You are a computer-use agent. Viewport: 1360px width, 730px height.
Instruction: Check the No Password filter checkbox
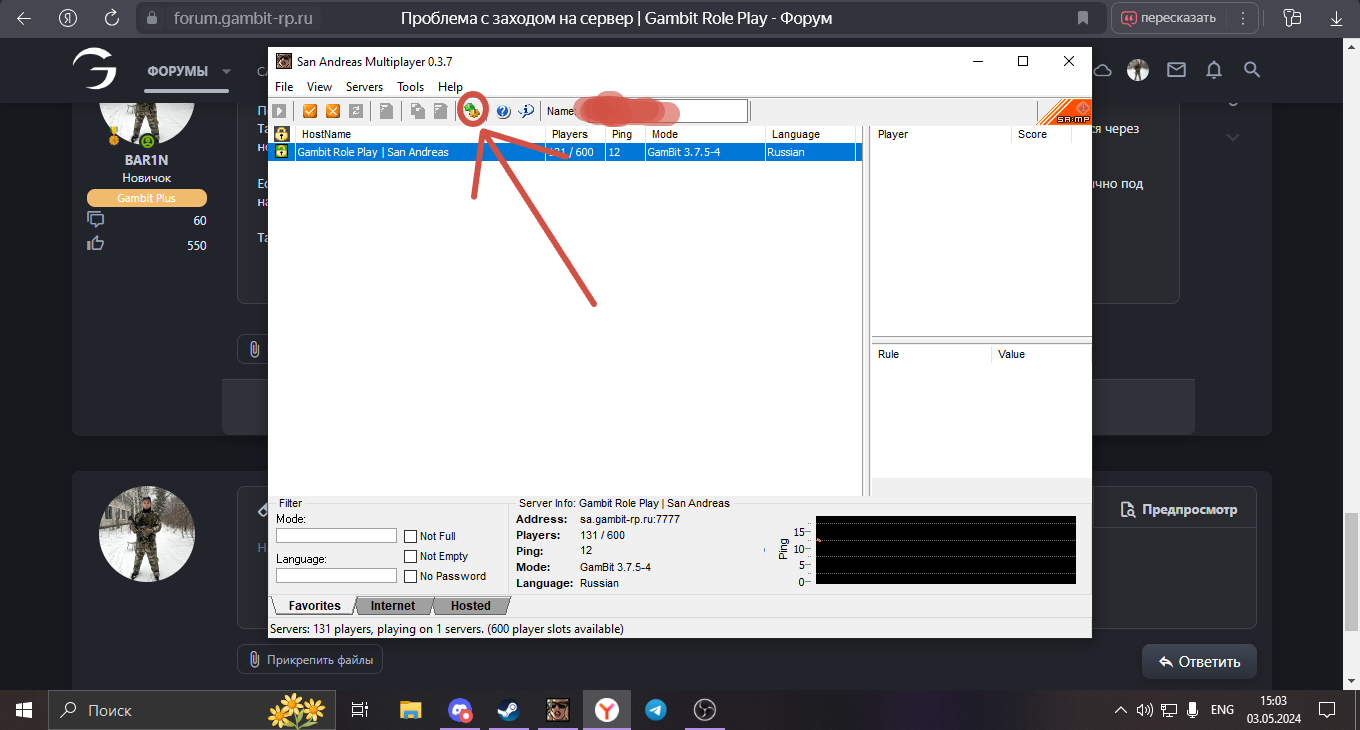(411, 577)
